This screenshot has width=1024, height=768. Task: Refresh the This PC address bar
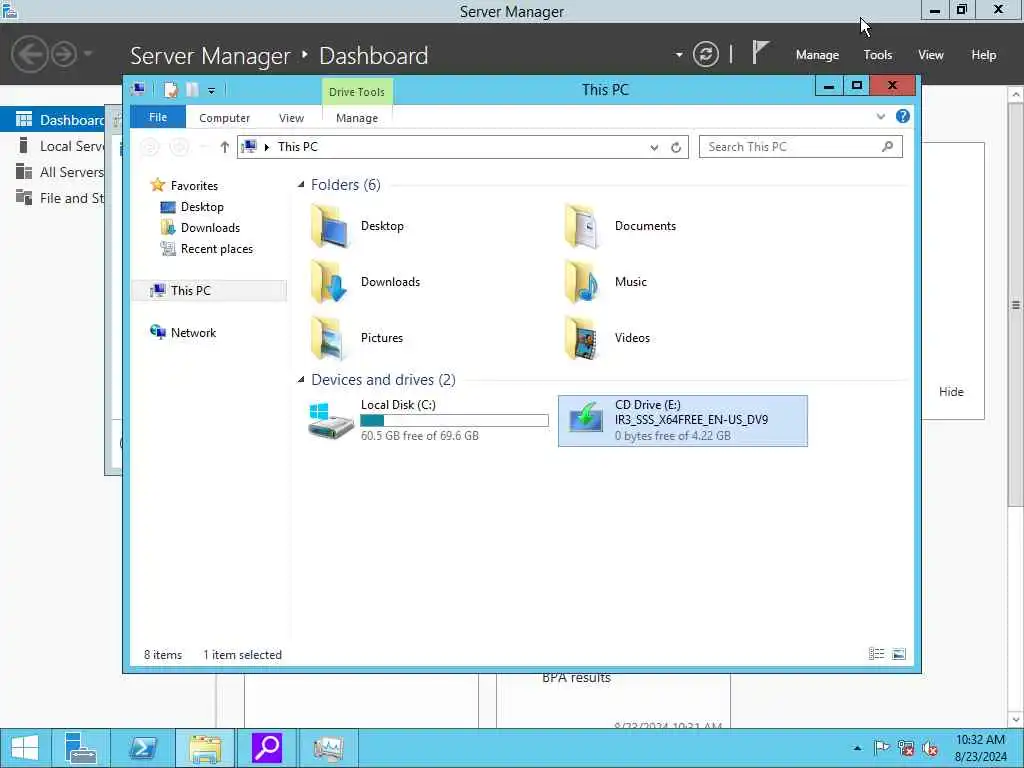coord(676,148)
